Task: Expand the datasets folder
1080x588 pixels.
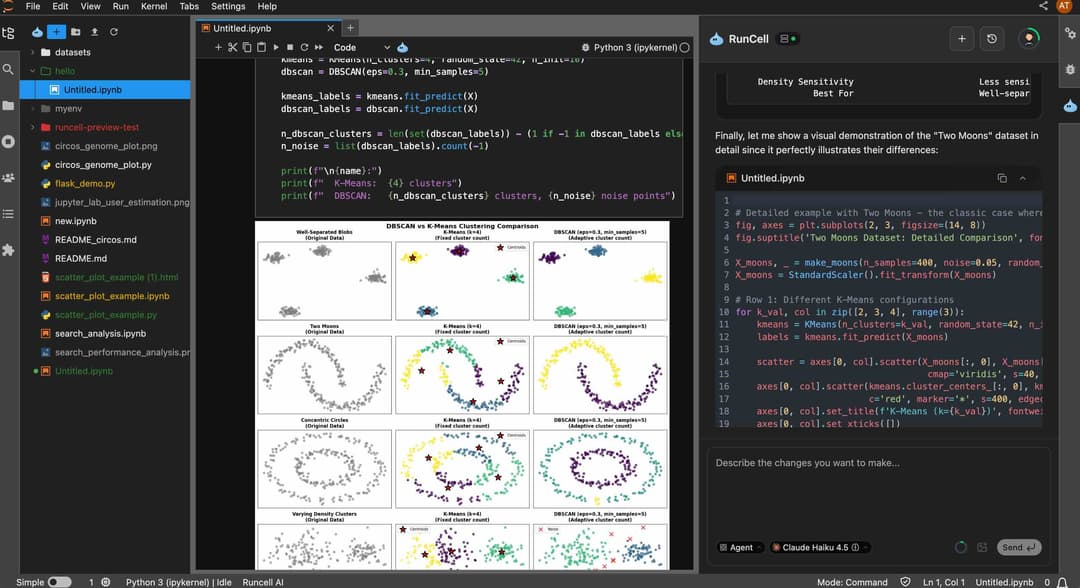Action: [x=32, y=52]
